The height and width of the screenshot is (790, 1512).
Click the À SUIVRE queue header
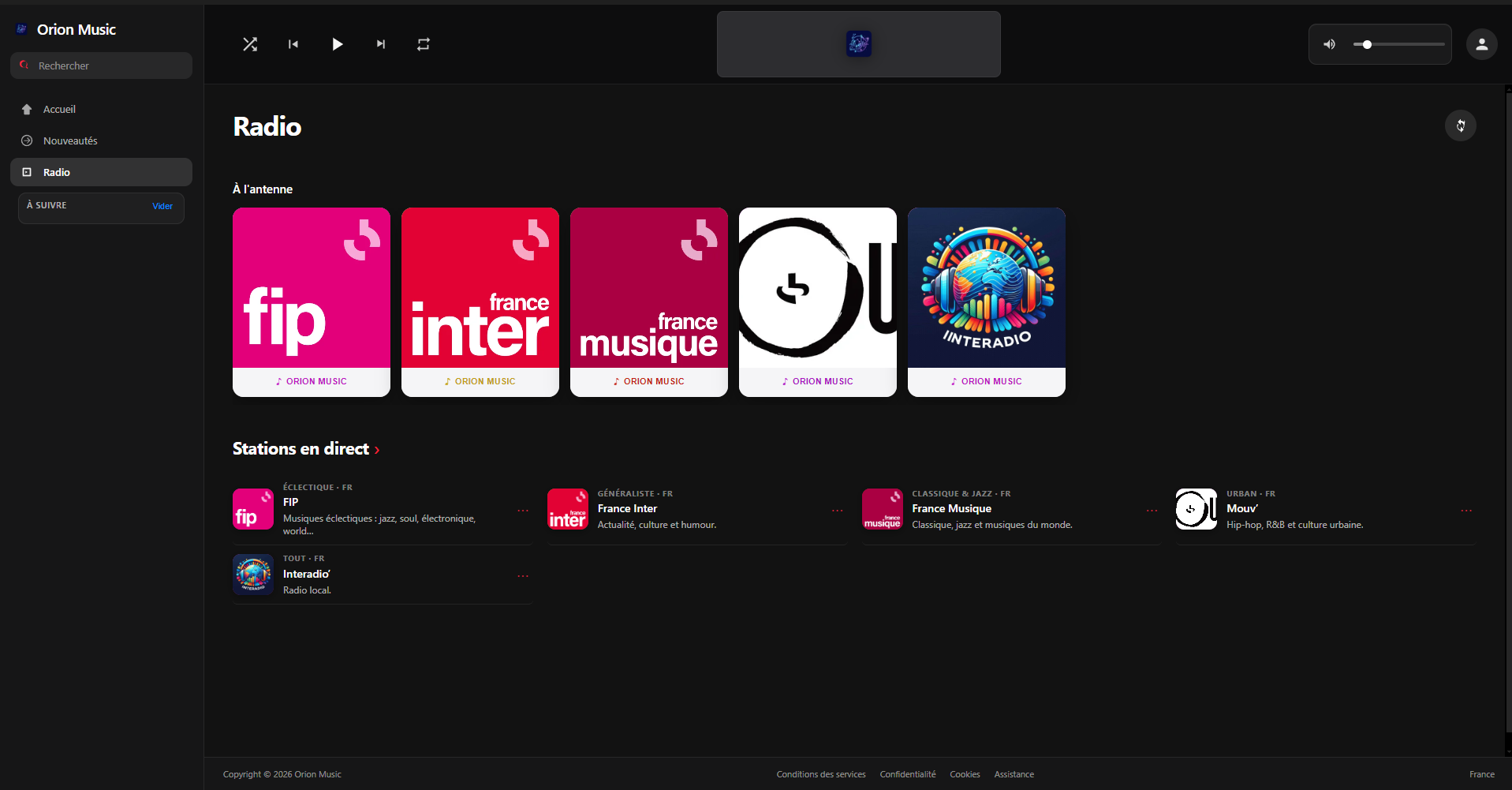pos(47,205)
